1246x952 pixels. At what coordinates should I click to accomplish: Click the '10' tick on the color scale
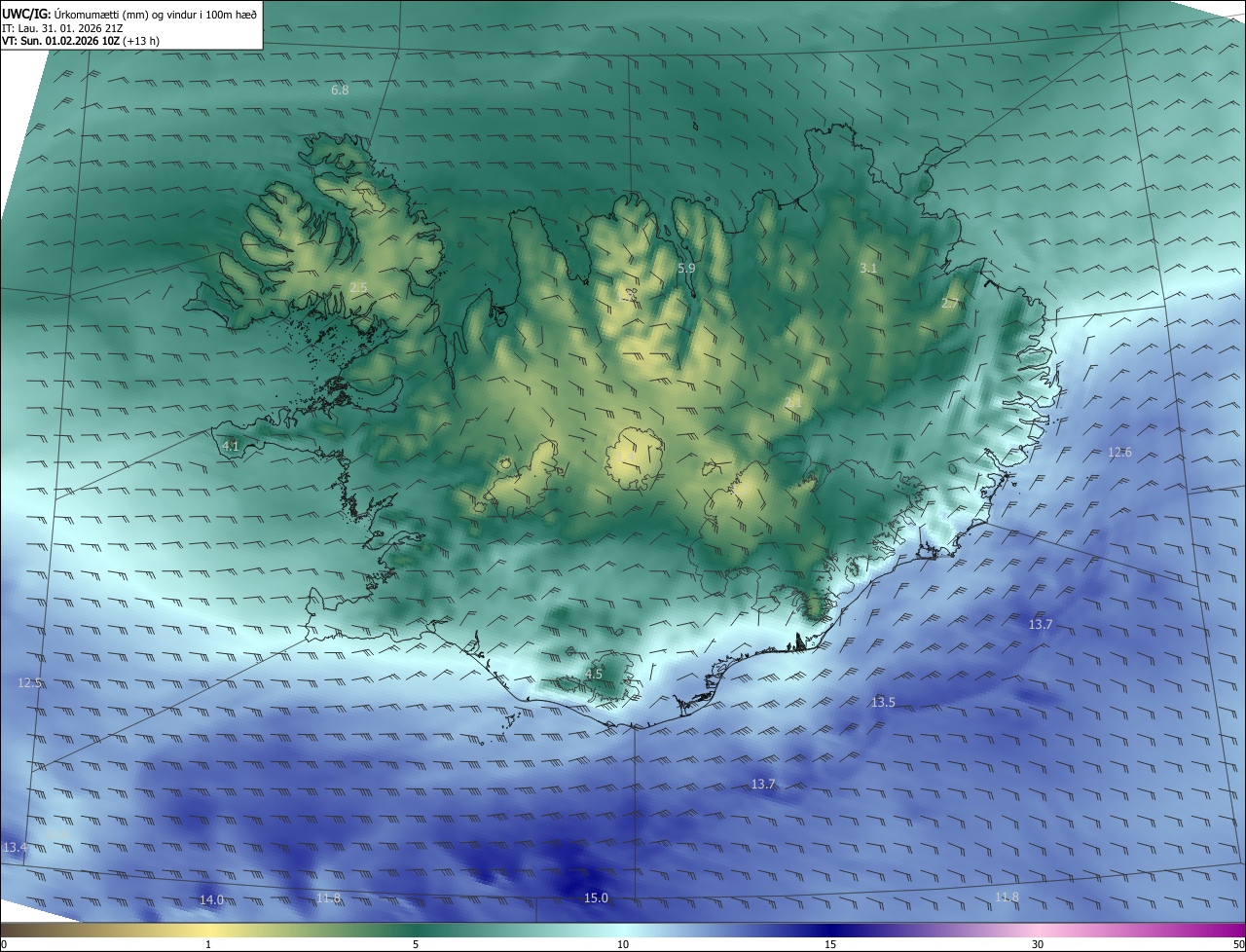tap(623, 944)
